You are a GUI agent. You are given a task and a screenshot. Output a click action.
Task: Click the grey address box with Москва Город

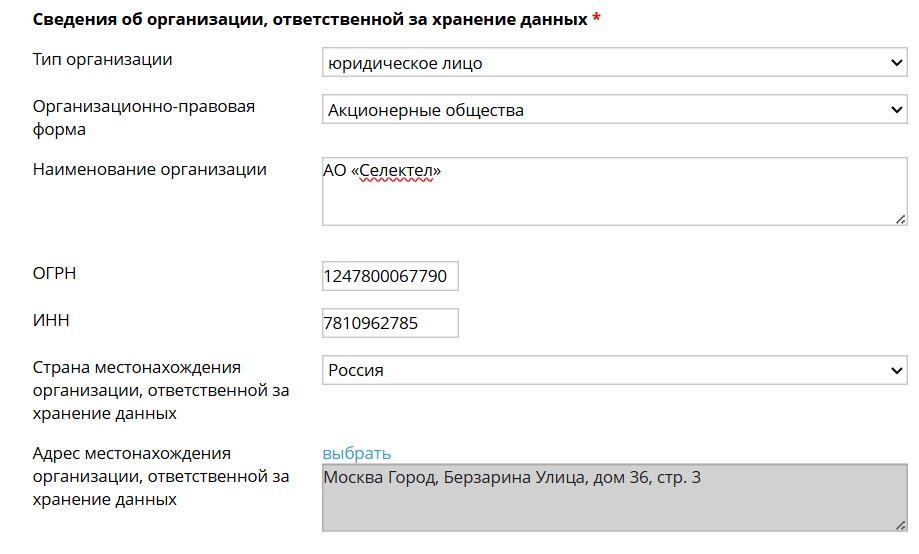pos(614,498)
